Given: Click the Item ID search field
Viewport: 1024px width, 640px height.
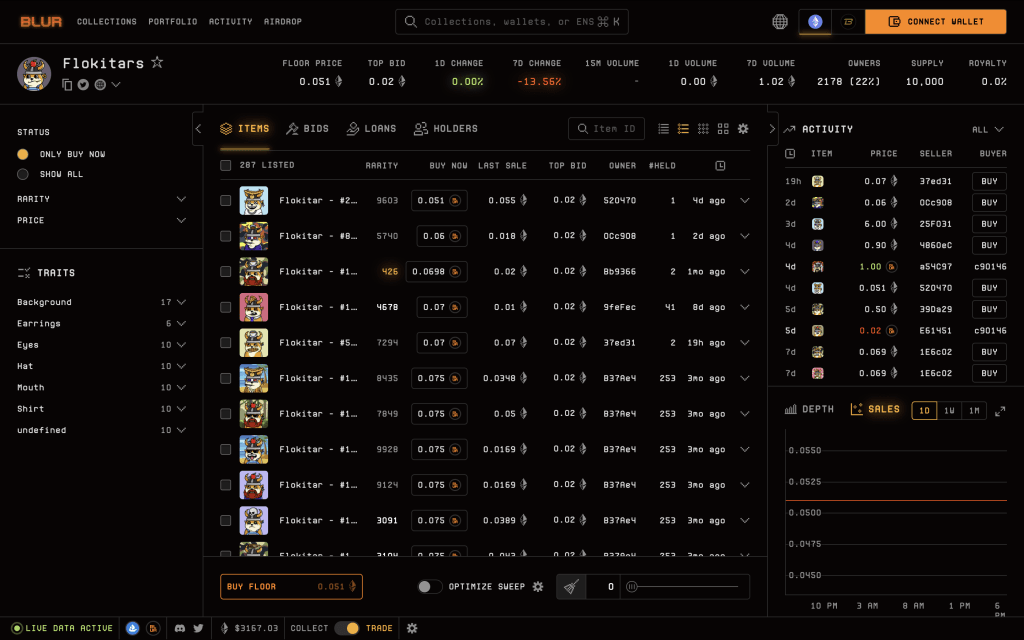Looking at the screenshot, I should point(606,129).
